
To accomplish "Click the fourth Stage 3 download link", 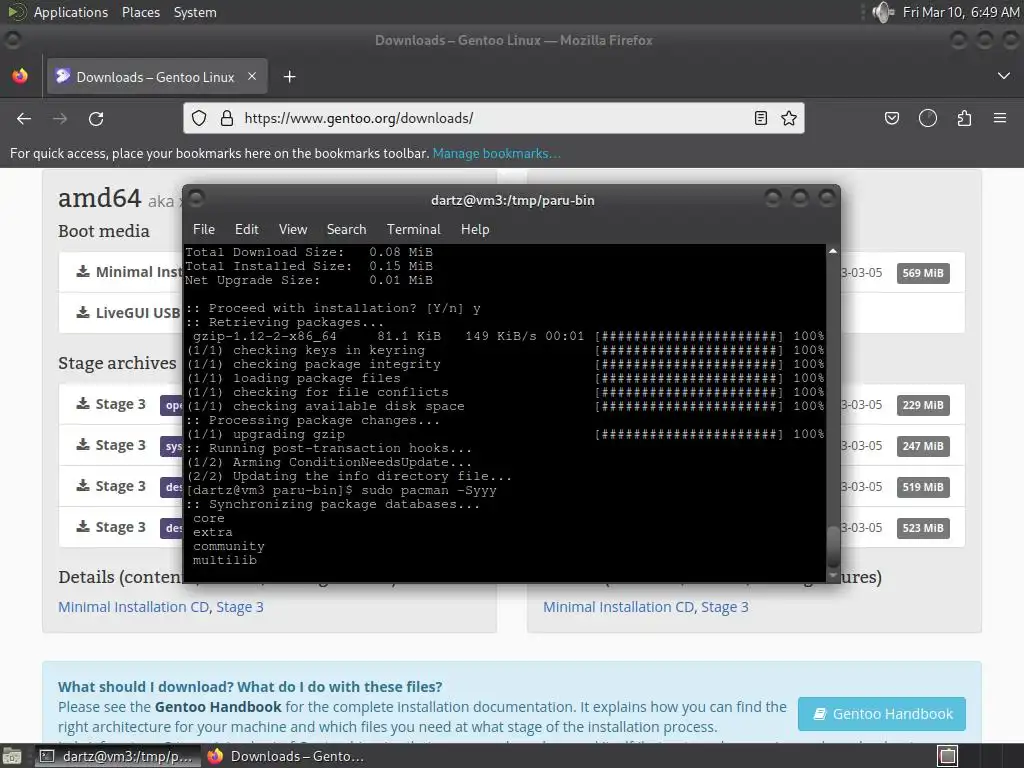I will coord(111,527).
